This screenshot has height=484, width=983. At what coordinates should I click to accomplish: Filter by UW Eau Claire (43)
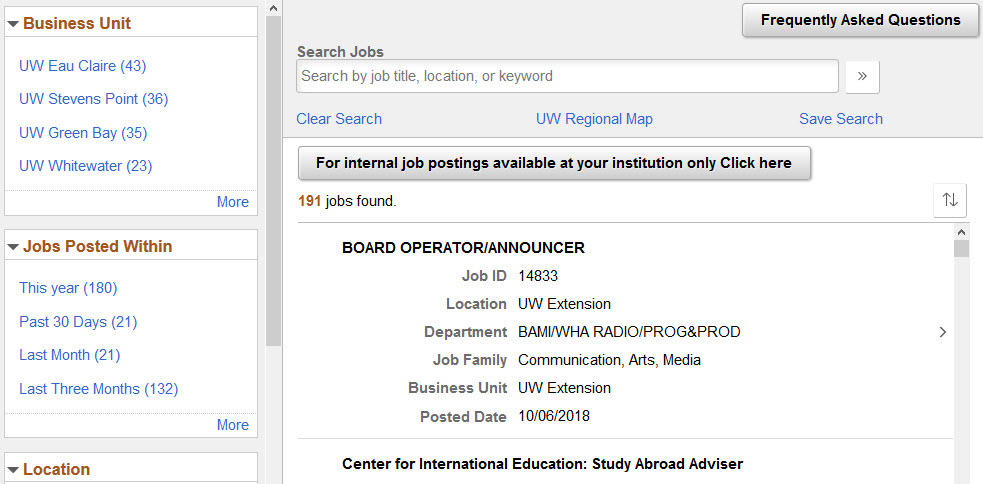(82, 66)
